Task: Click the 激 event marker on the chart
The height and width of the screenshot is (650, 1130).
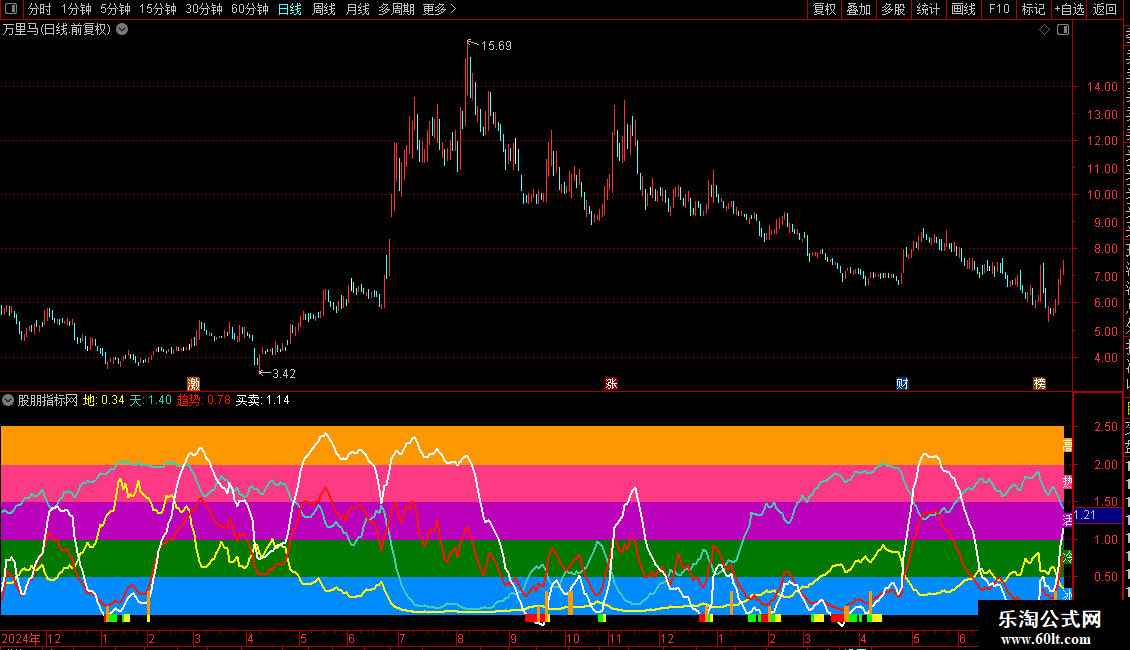Action: [193, 383]
